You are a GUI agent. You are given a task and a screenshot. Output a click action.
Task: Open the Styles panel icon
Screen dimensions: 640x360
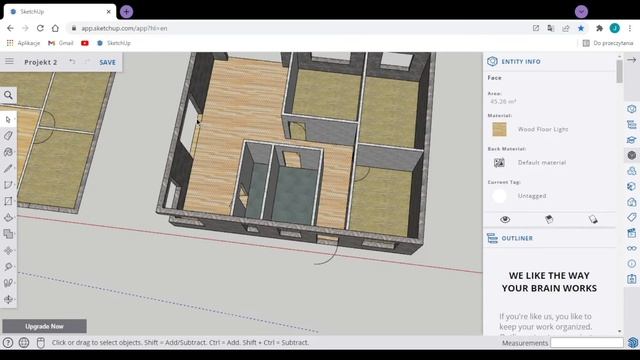[x=632, y=187]
